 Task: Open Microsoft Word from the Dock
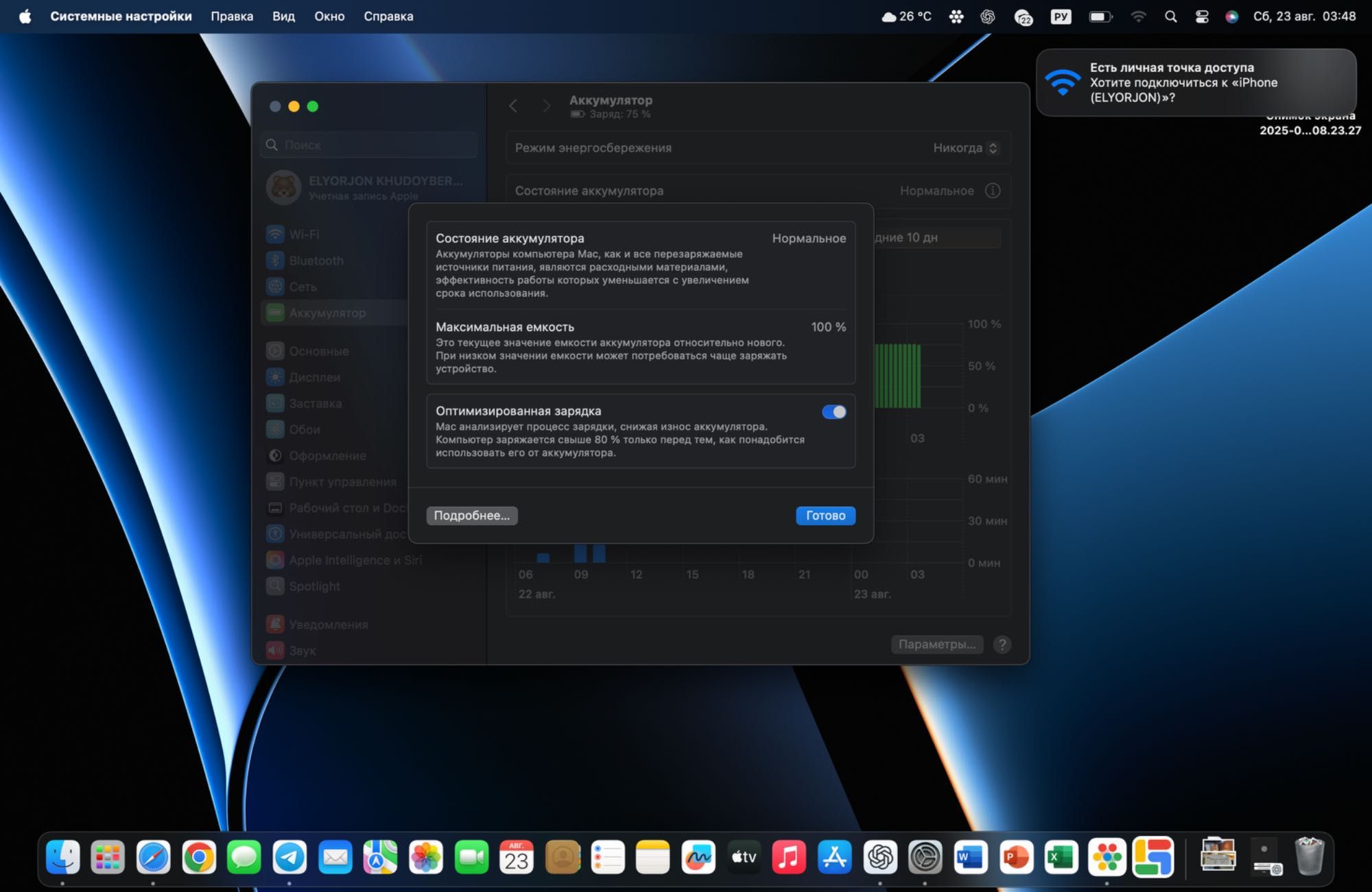pyautogui.click(x=971, y=857)
